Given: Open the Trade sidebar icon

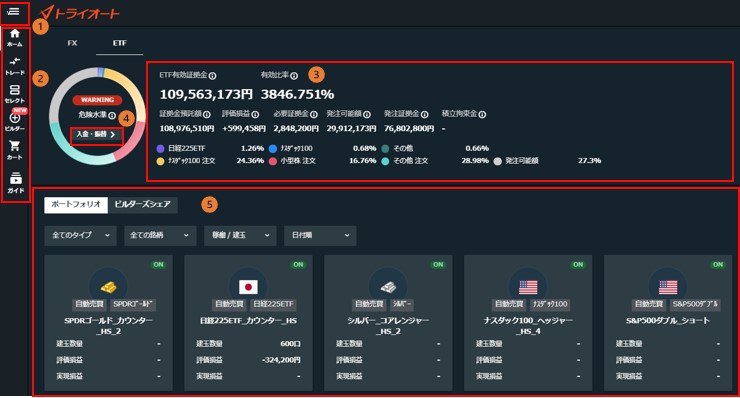Looking at the screenshot, I should pos(15,66).
